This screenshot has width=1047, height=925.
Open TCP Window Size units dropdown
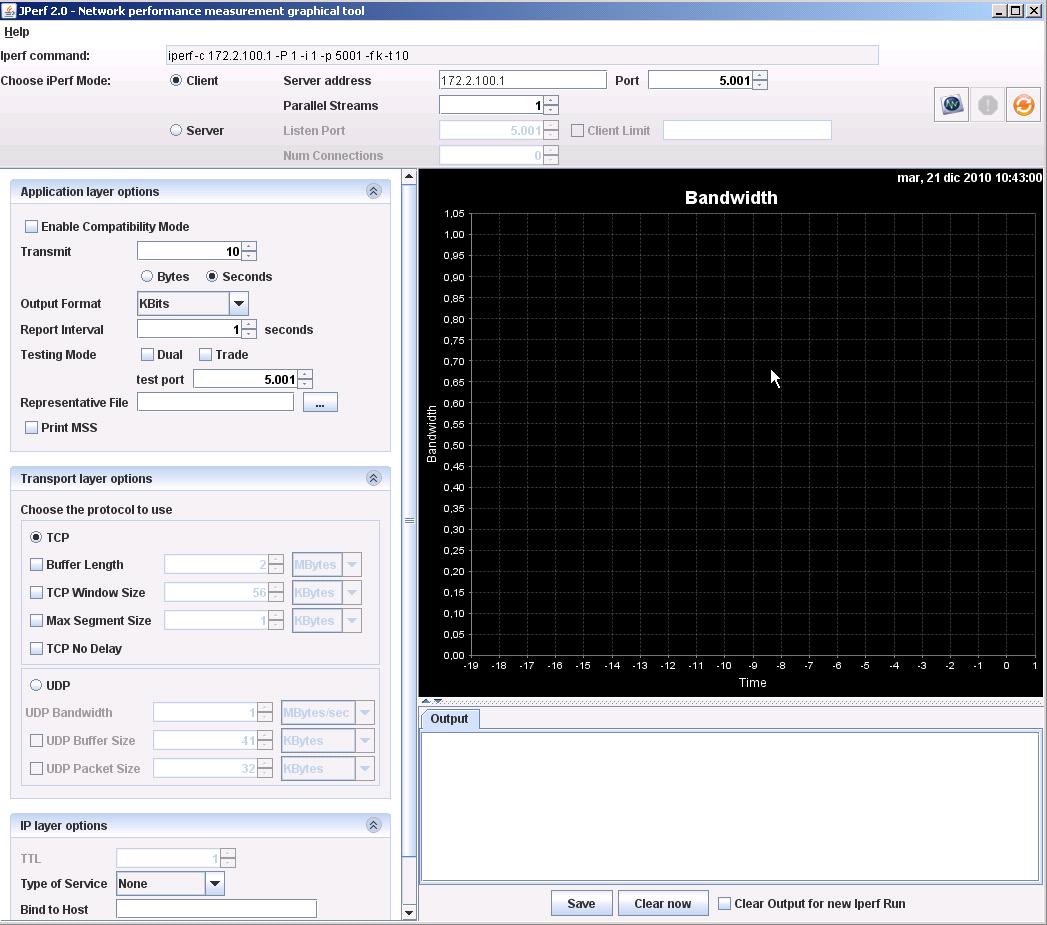pos(352,592)
